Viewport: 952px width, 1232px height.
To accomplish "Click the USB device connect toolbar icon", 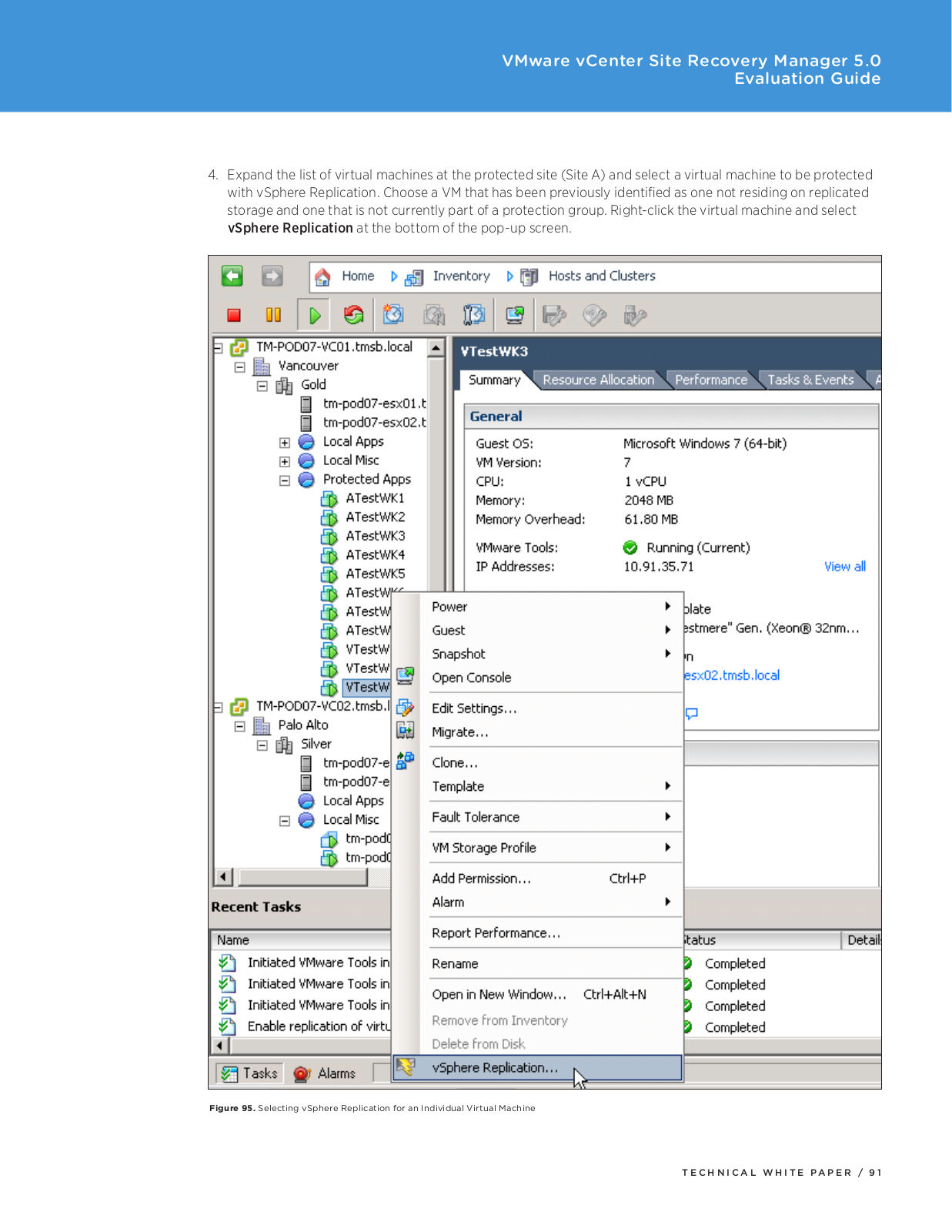I will tap(635, 315).
